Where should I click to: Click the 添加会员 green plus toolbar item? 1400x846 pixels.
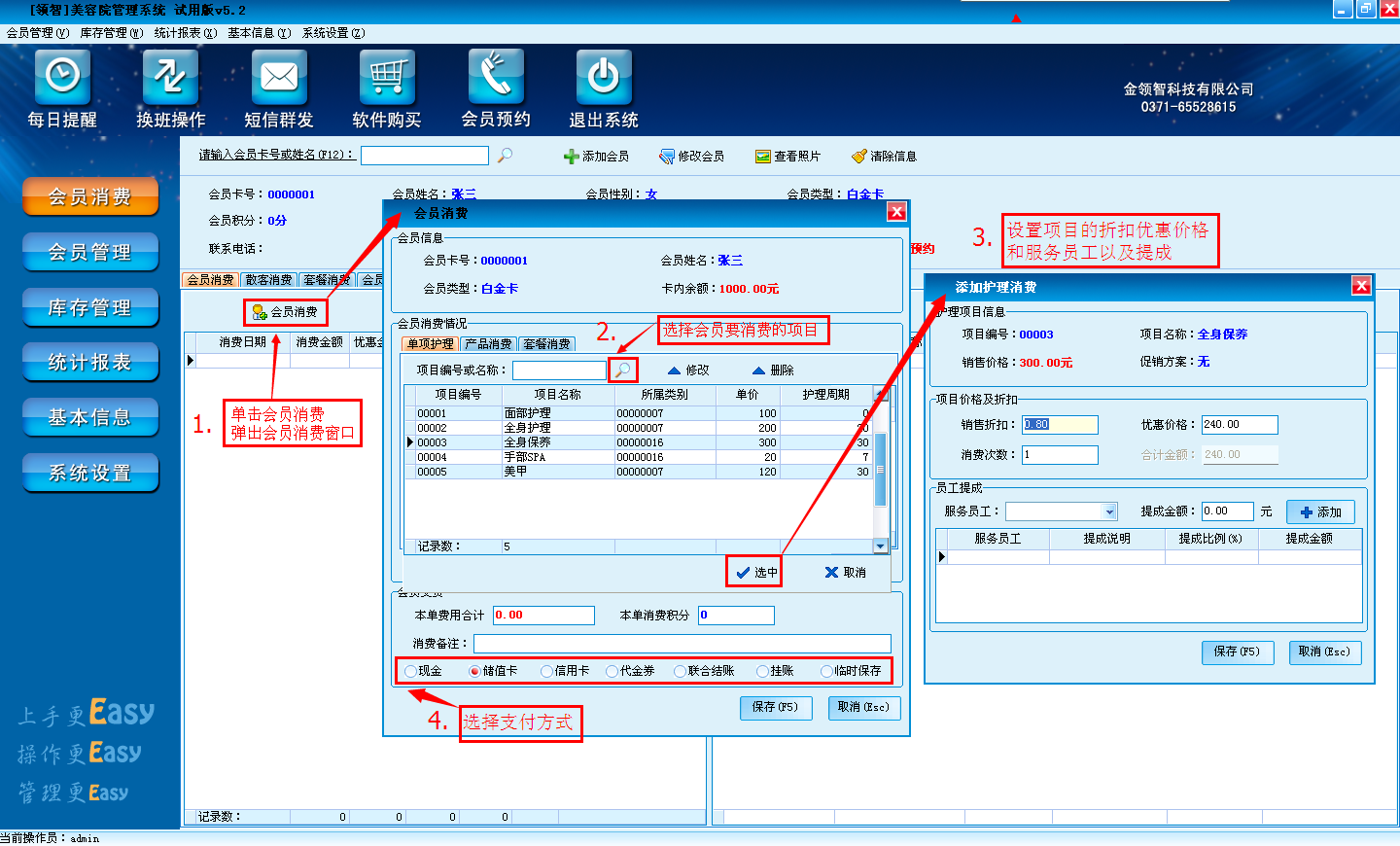[x=596, y=157]
